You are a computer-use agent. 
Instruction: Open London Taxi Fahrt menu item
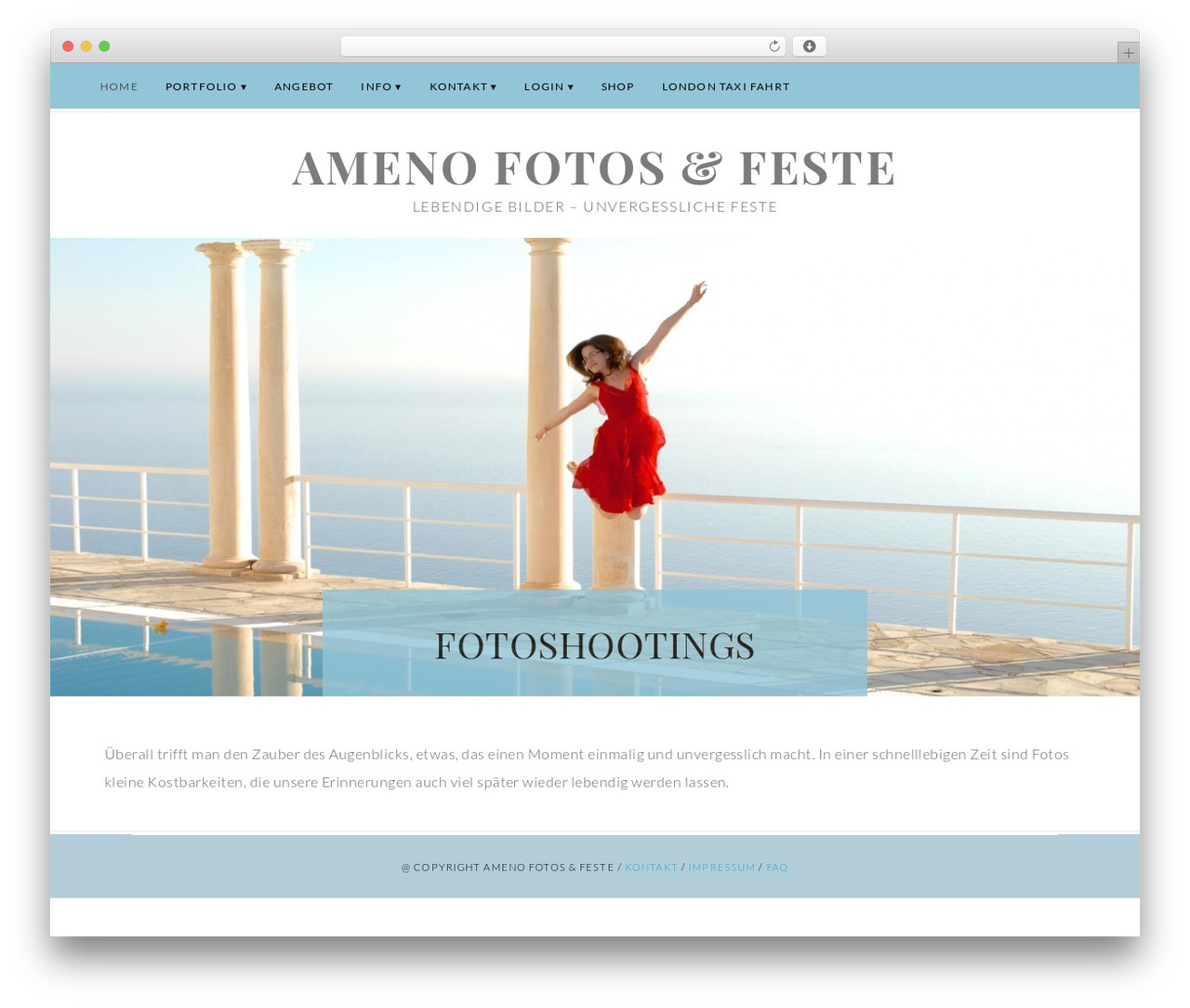(726, 86)
